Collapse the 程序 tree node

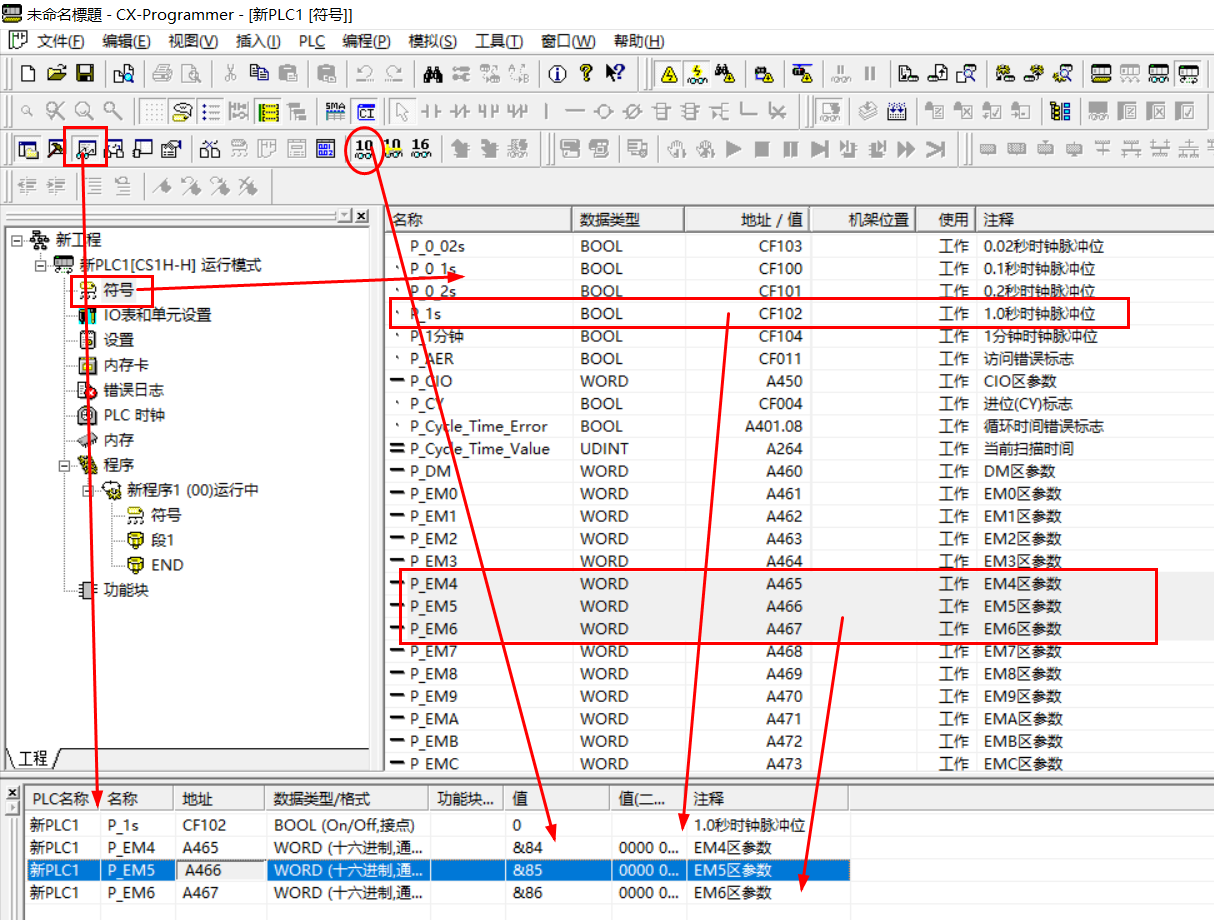point(65,465)
